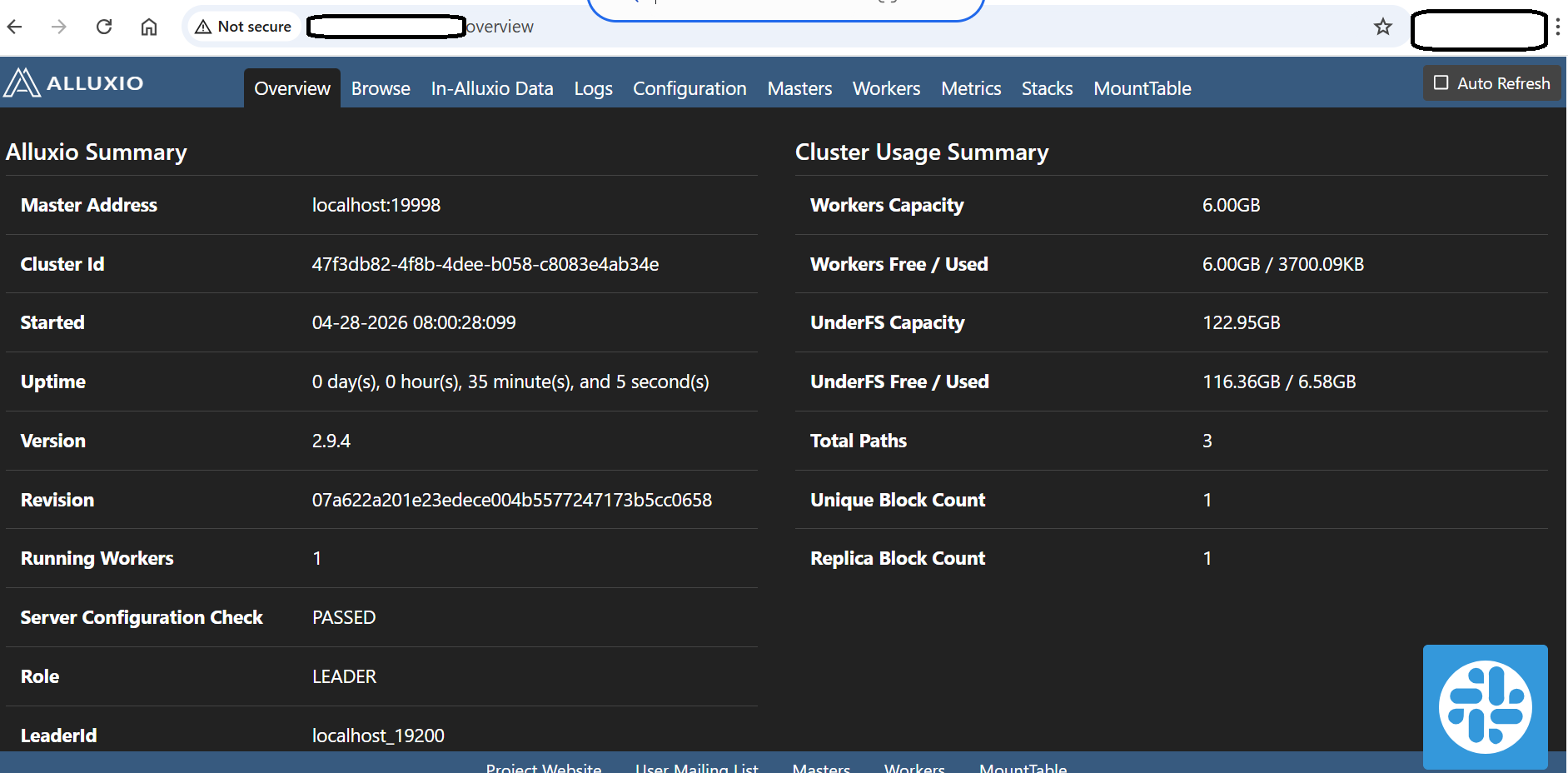Reload the page with the refresh icon
Screen dimensions: 1568x773
click(104, 27)
